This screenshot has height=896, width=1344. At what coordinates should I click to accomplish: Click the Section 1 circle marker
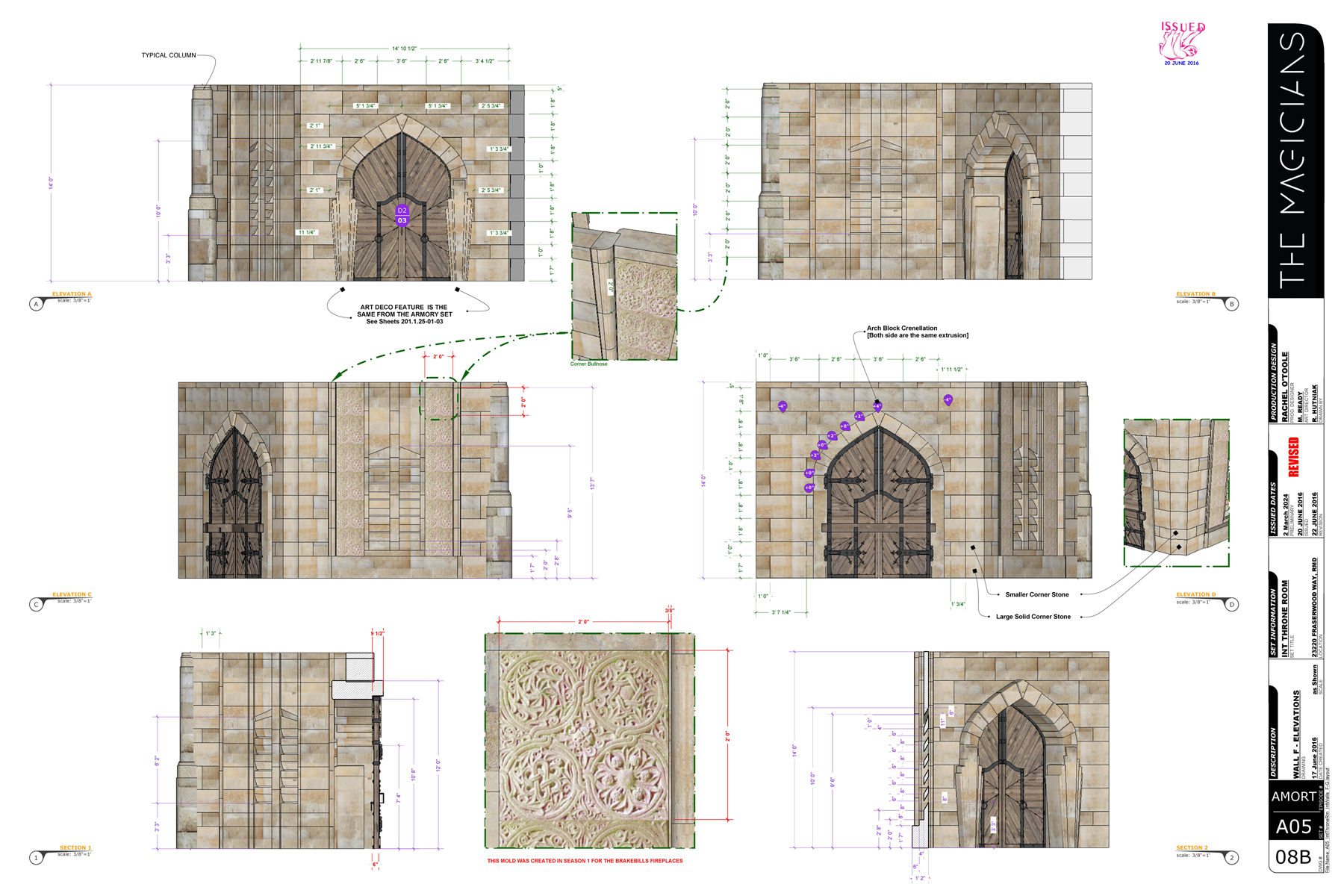(36, 858)
